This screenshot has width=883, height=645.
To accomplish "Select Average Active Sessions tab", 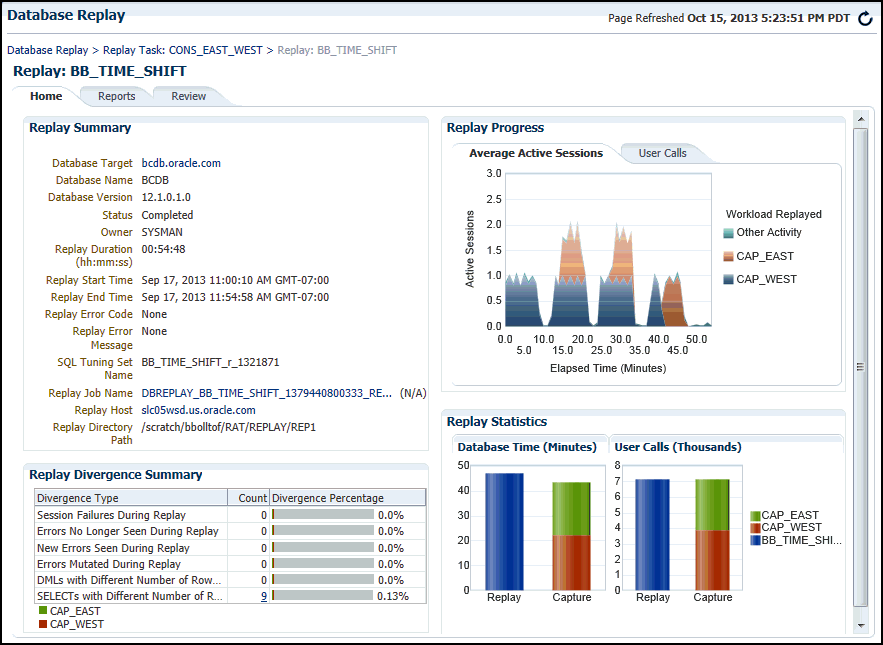I will pyautogui.click(x=536, y=153).
